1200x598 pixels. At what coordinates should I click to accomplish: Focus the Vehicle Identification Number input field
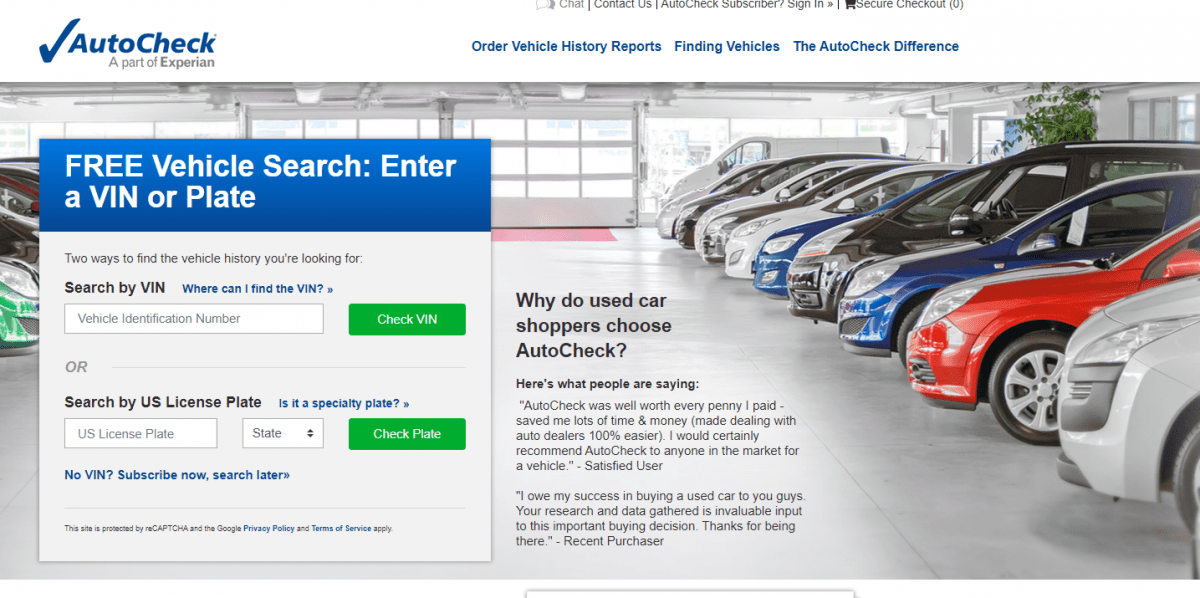tap(193, 318)
